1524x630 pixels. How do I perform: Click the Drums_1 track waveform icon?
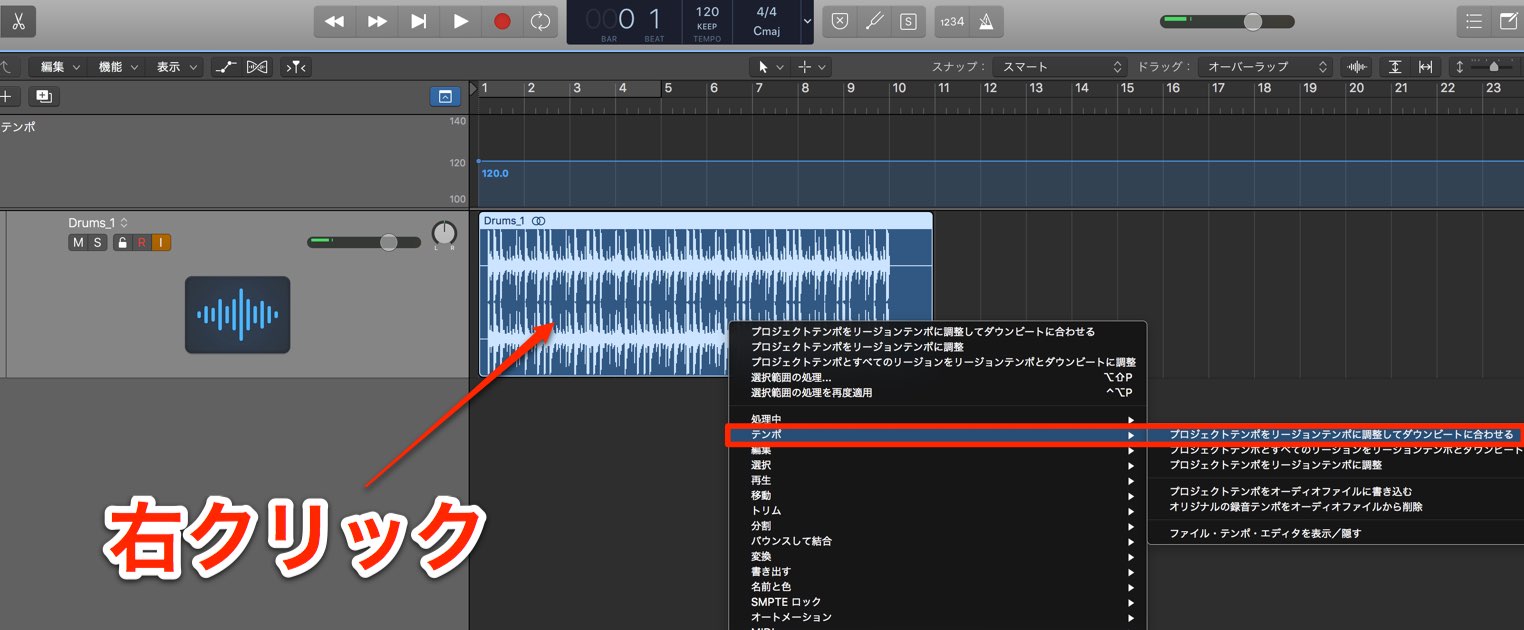coord(238,314)
